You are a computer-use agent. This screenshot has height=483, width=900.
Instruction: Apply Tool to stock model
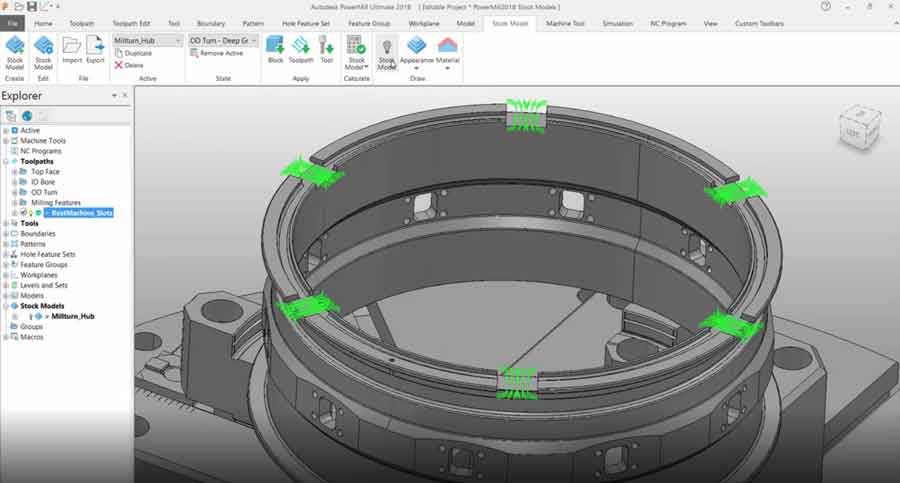pyautogui.click(x=326, y=50)
